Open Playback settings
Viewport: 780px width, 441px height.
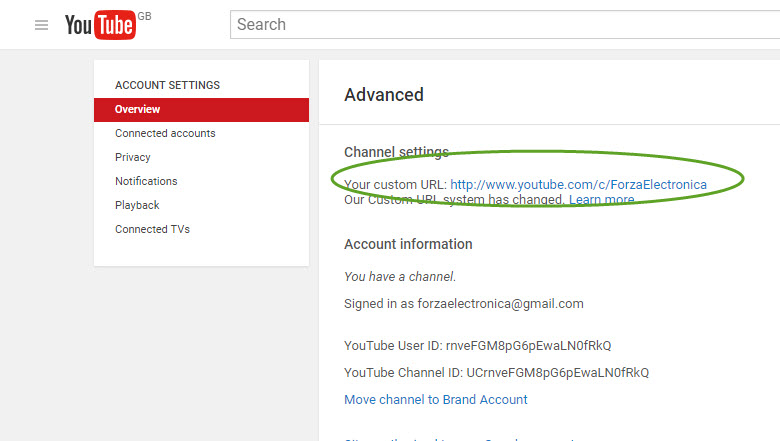click(x=137, y=205)
